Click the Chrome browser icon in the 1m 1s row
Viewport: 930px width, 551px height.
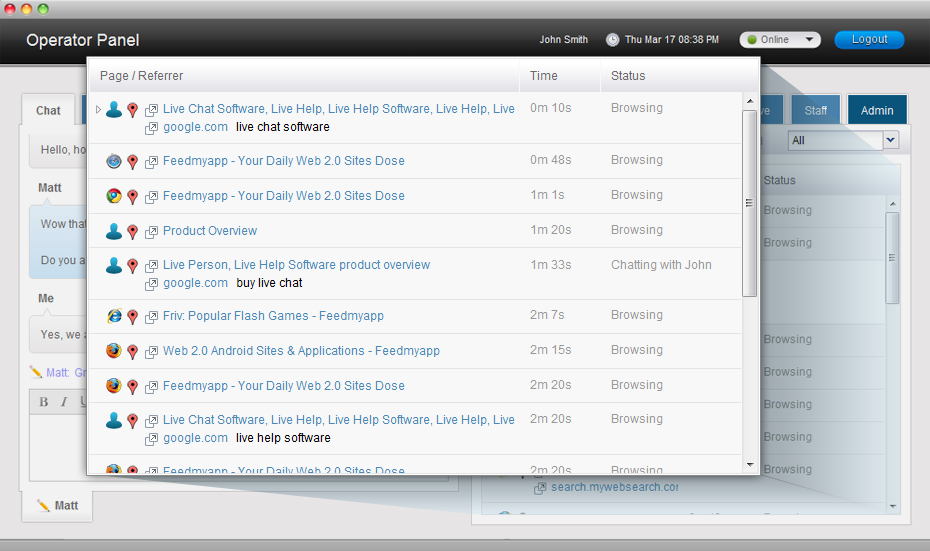pyautogui.click(x=114, y=196)
